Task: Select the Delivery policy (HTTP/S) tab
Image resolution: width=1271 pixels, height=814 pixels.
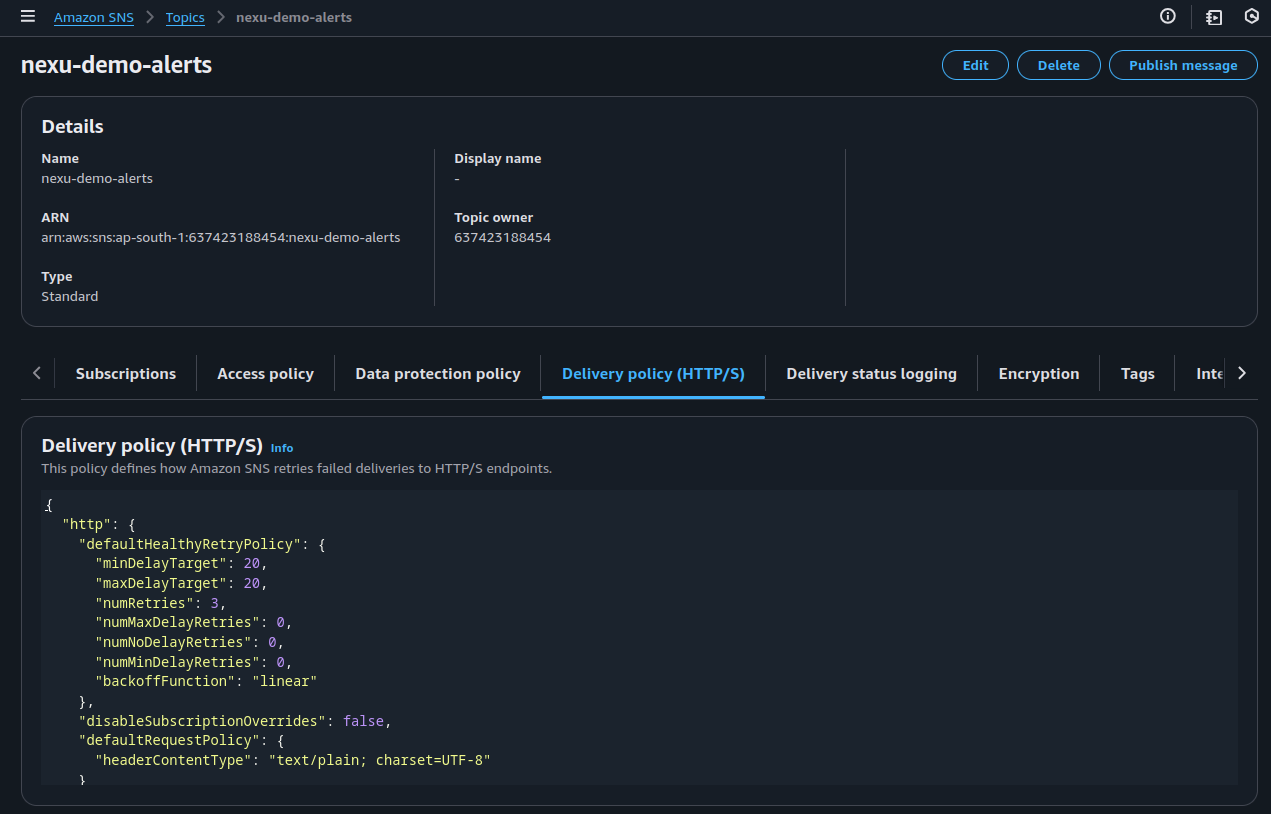Action: pyautogui.click(x=653, y=374)
